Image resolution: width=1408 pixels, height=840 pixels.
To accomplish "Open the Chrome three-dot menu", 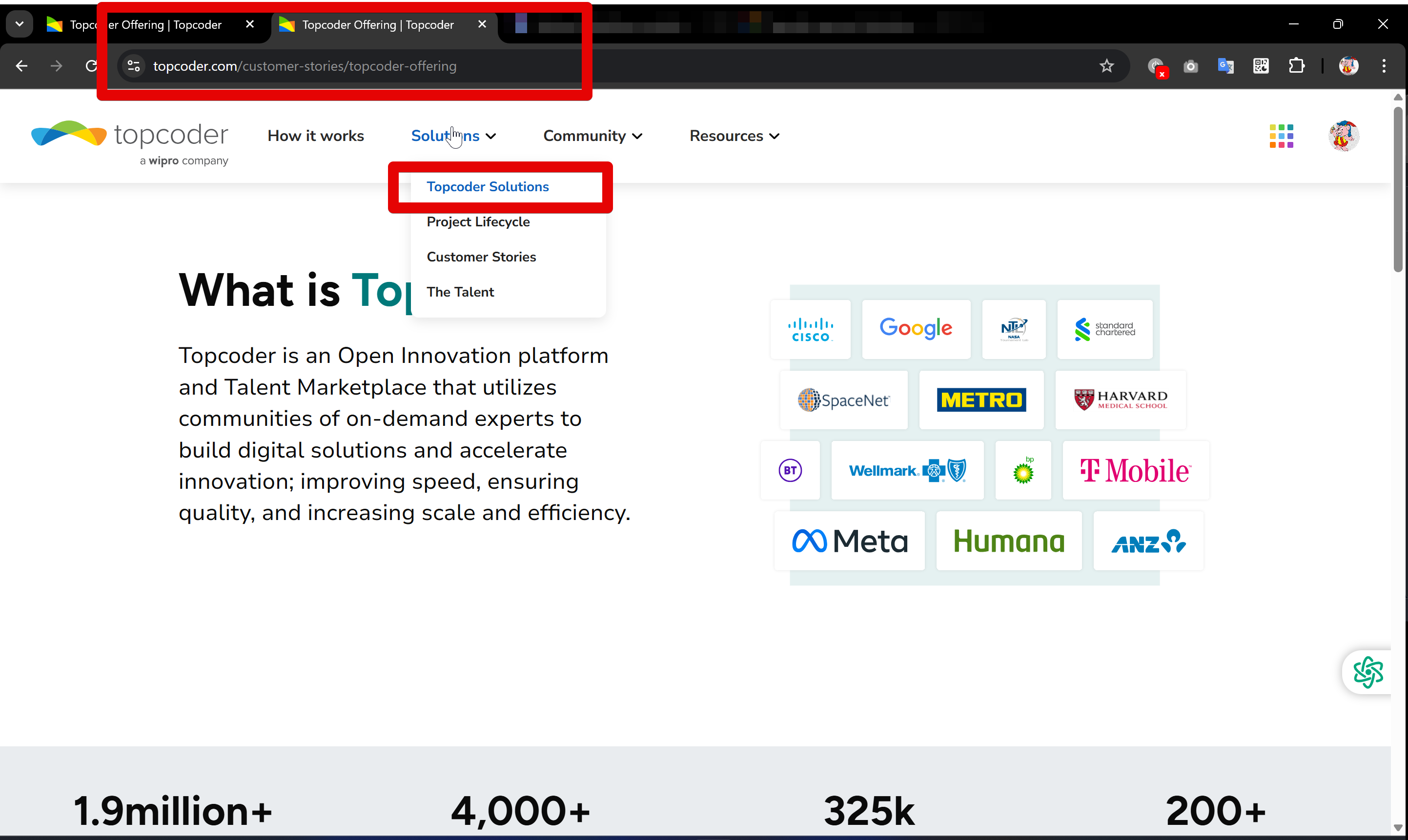I will click(1384, 66).
